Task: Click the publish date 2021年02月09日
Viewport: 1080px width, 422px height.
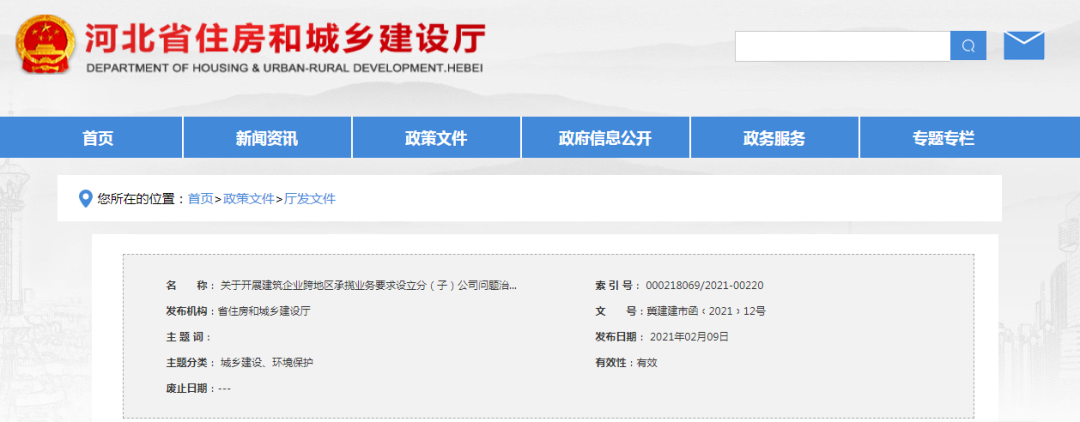Action: tap(689, 337)
